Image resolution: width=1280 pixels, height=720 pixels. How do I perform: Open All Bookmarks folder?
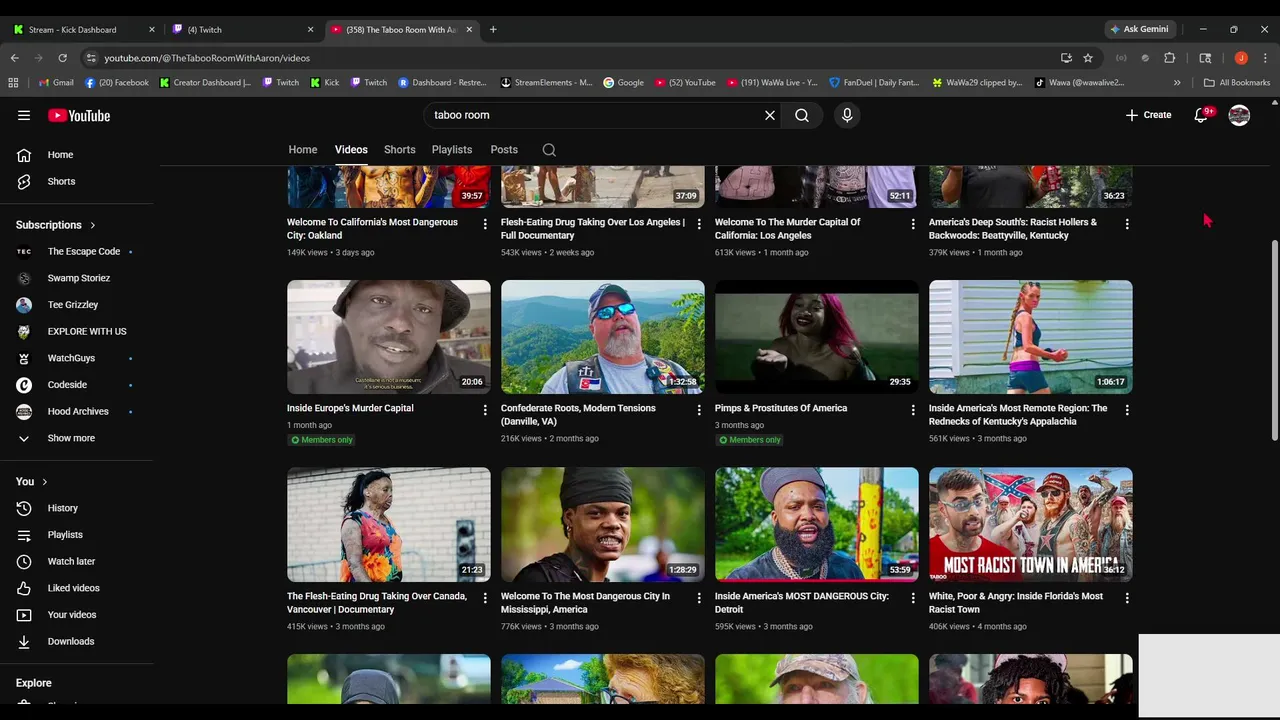tap(1237, 83)
